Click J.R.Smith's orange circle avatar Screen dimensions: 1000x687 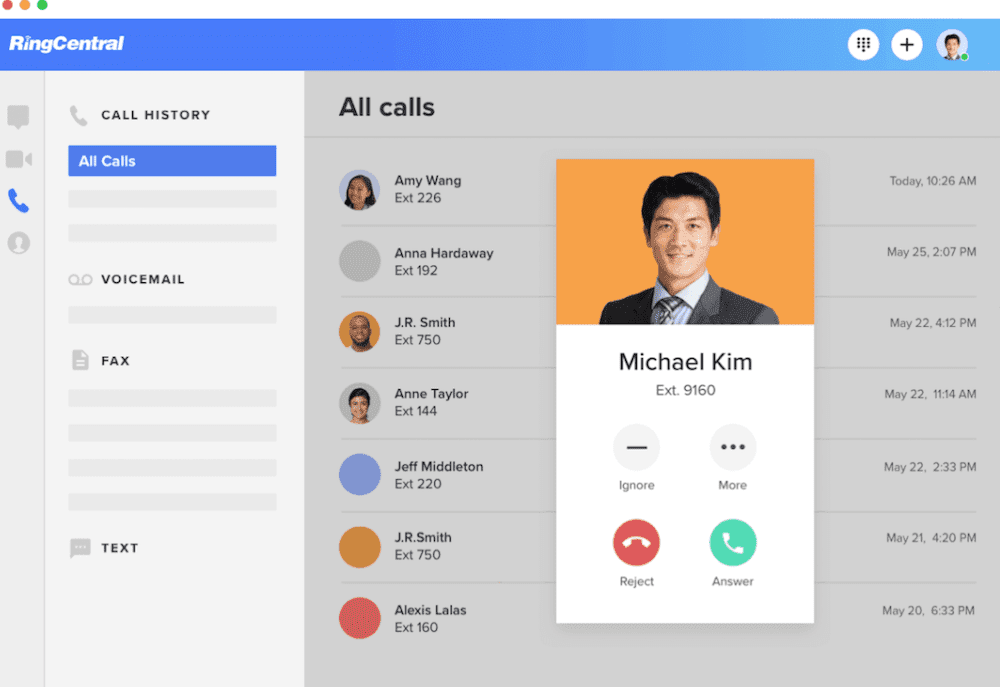pyautogui.click(x=360, y=547)
